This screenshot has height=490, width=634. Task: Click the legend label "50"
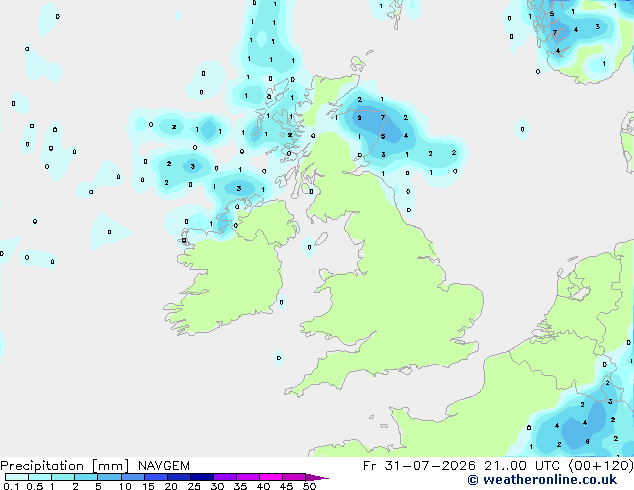coord(309,486)
